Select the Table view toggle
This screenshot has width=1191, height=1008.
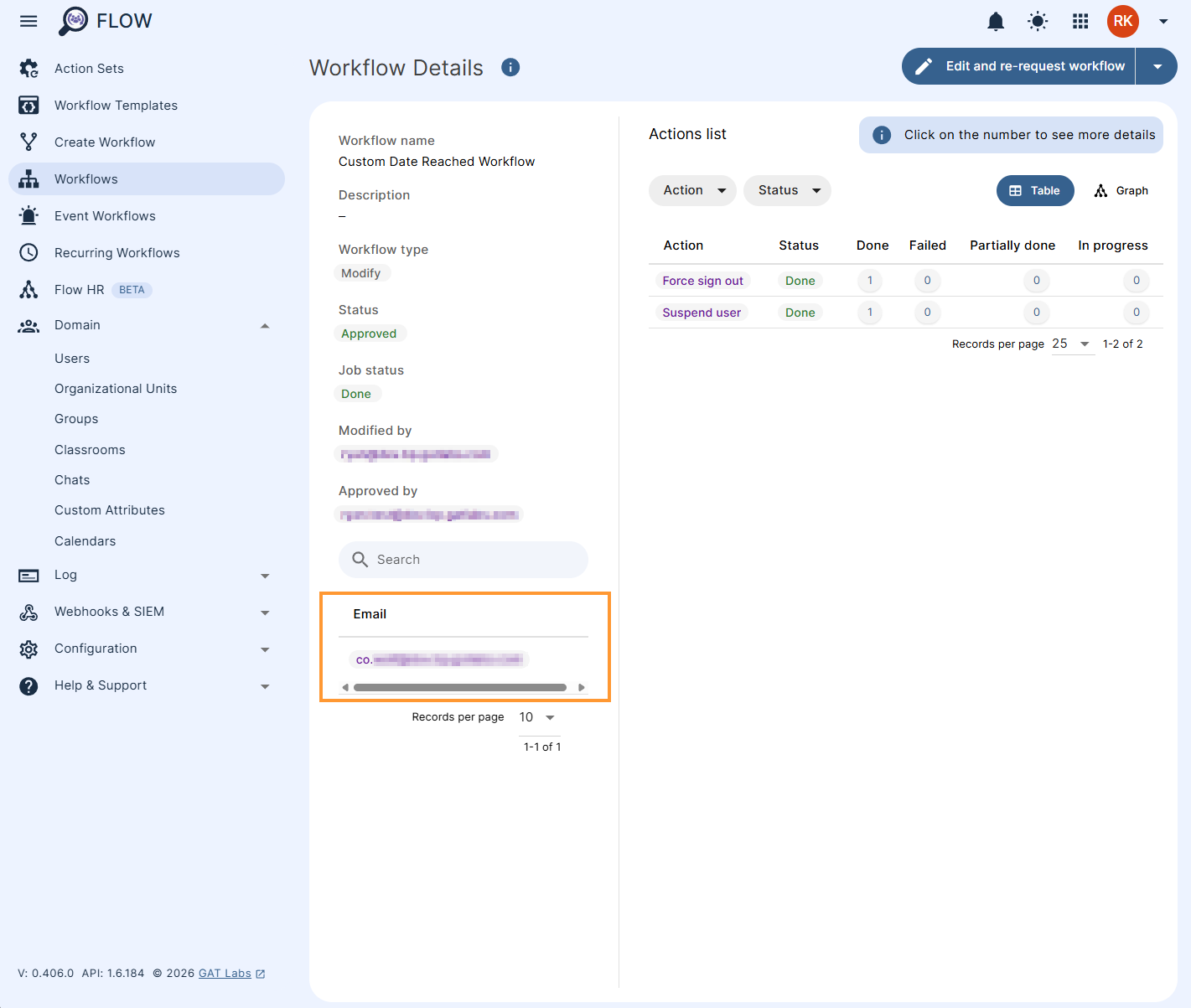point(1034,190)
